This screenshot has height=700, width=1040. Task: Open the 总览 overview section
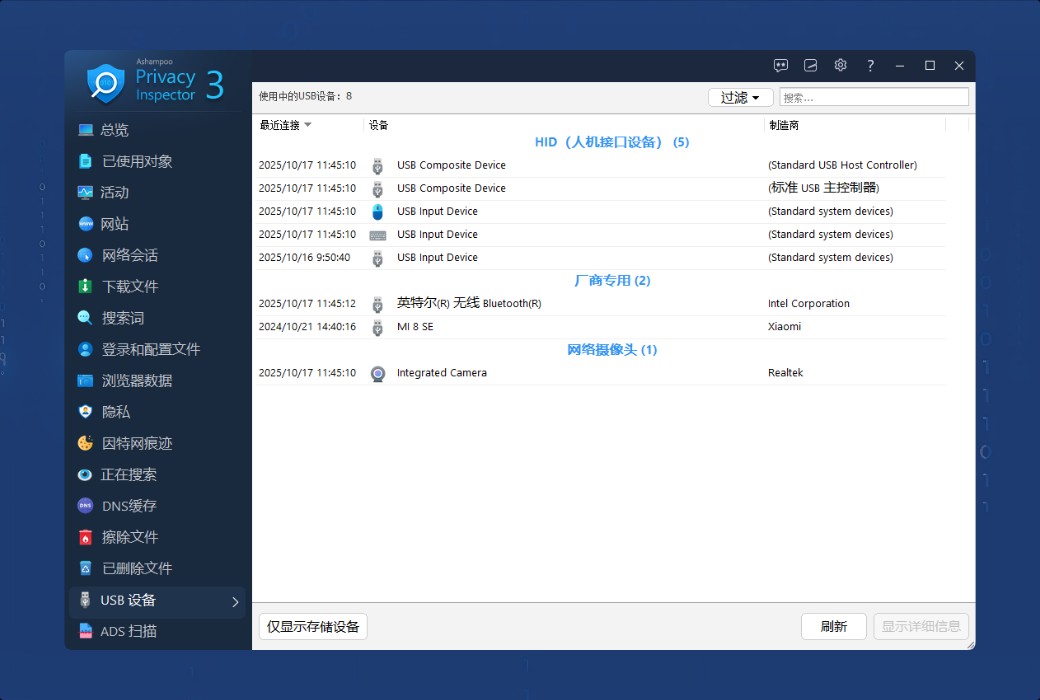[114, 130]
